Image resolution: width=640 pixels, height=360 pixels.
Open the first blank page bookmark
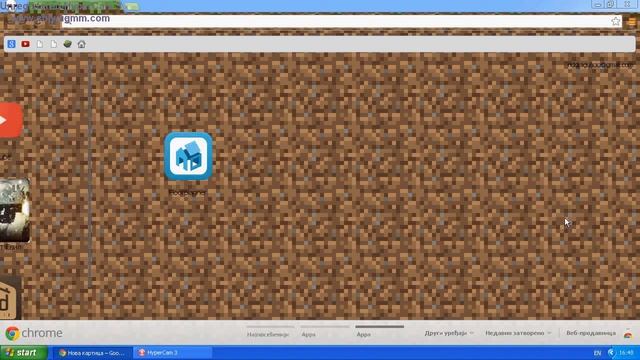coord(40,44)
